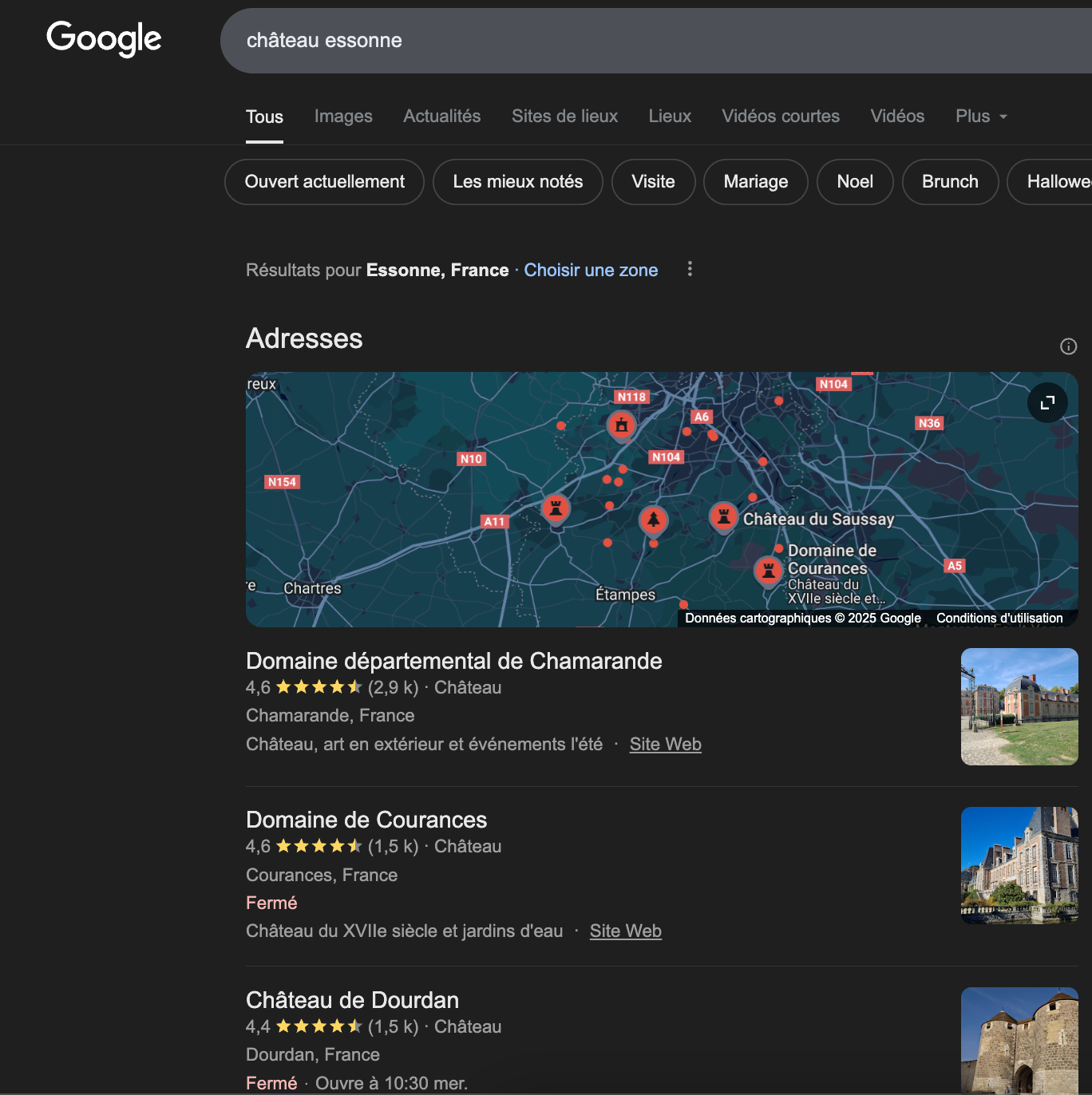The height and width of the screenshot is (1095, 1092).
Task: Expand the map to full view
Action: coord(1047,402)
